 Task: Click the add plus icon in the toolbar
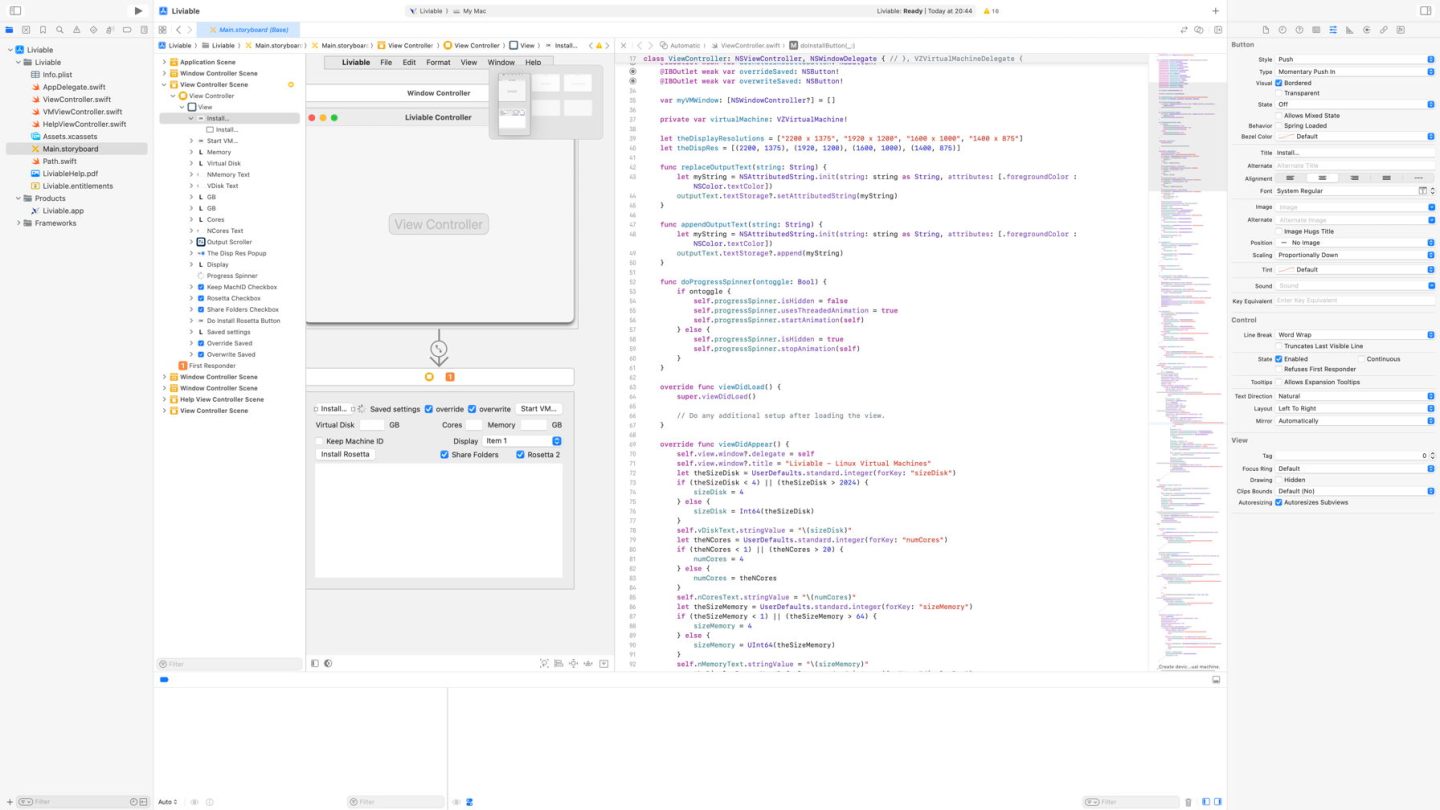click(1216, 11)
